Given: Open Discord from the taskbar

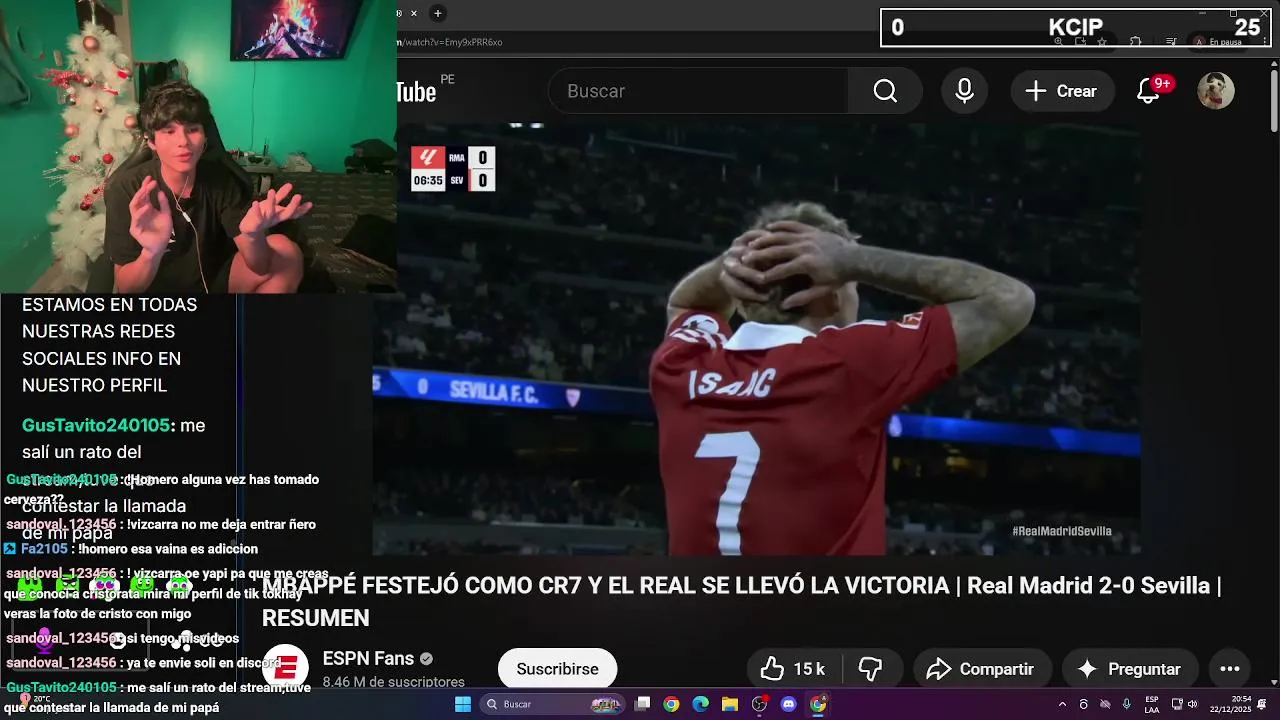Looking at the screenshot, I should click(788, 704).
